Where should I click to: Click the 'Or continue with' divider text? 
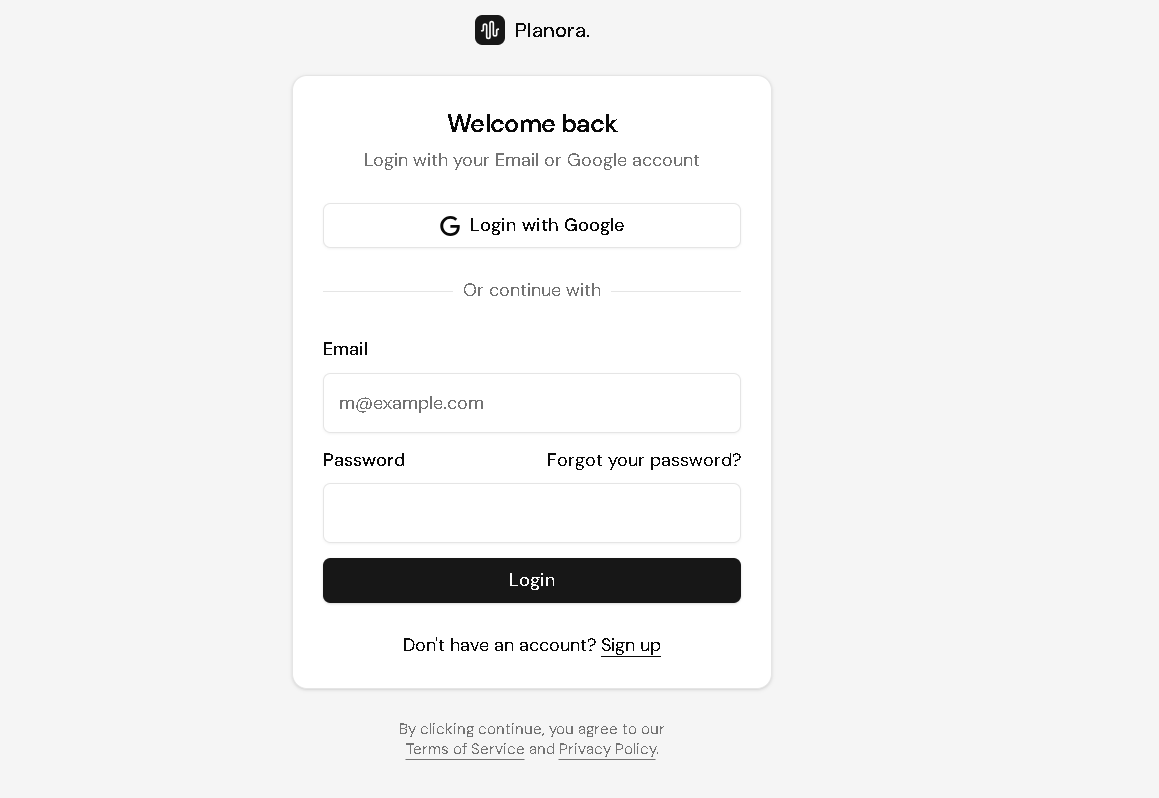point(532,290)
